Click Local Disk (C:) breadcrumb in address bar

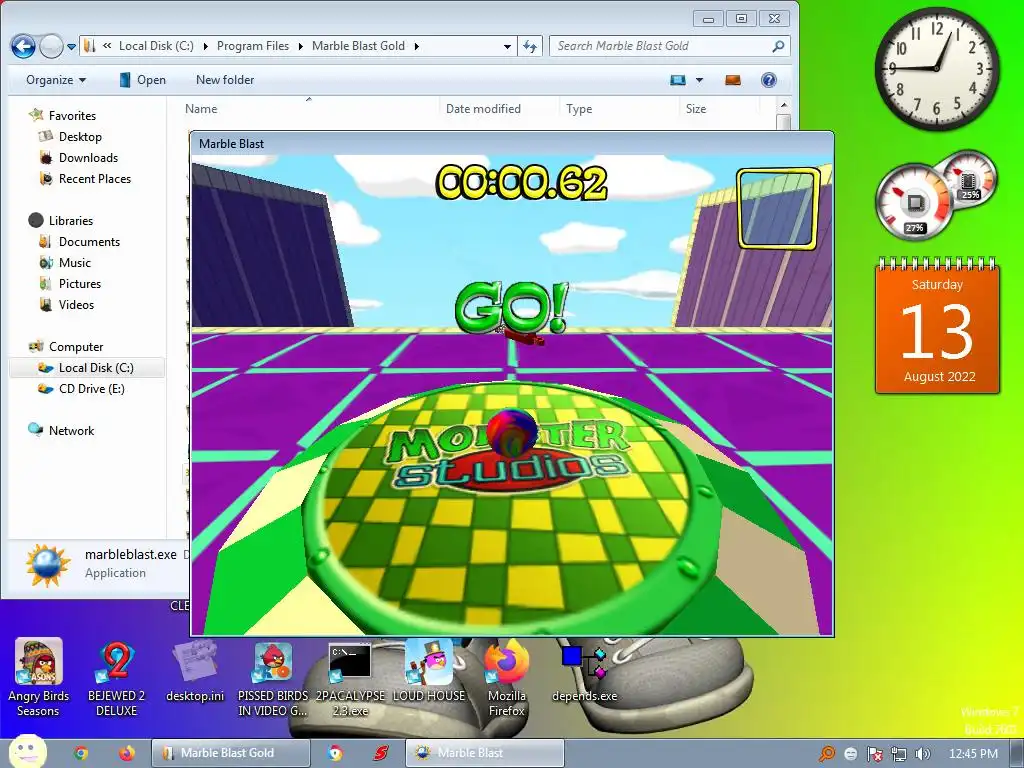tap(156, 46)
